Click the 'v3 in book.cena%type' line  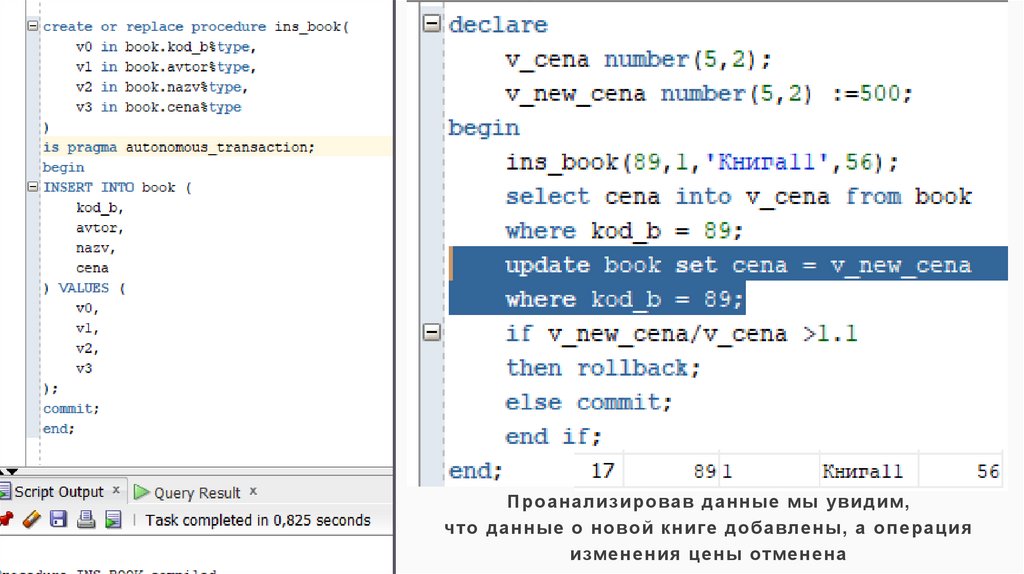158,107
